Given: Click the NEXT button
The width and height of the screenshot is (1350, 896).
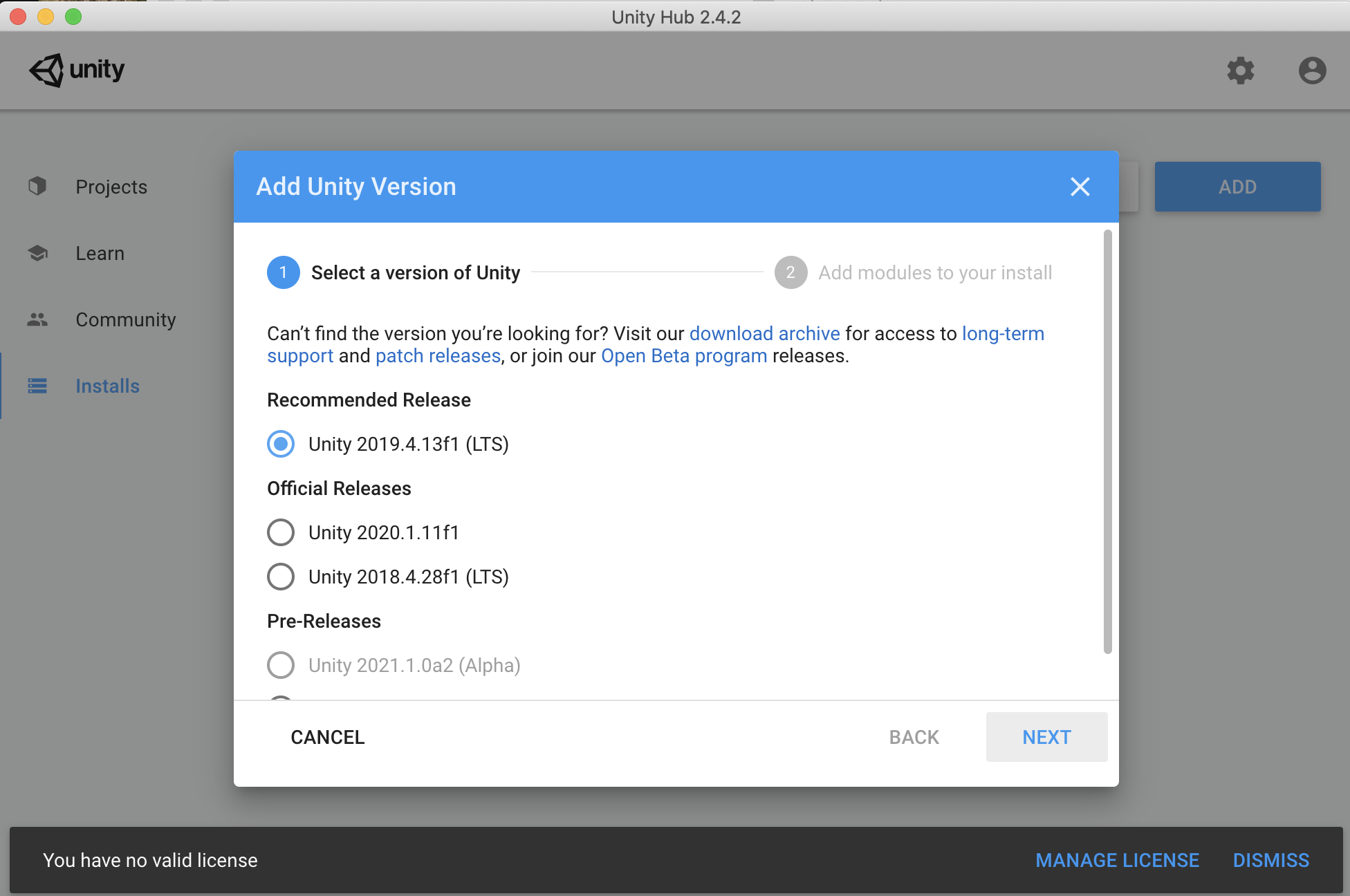Looking at the screenshot, I should [x=1046, y=737].
